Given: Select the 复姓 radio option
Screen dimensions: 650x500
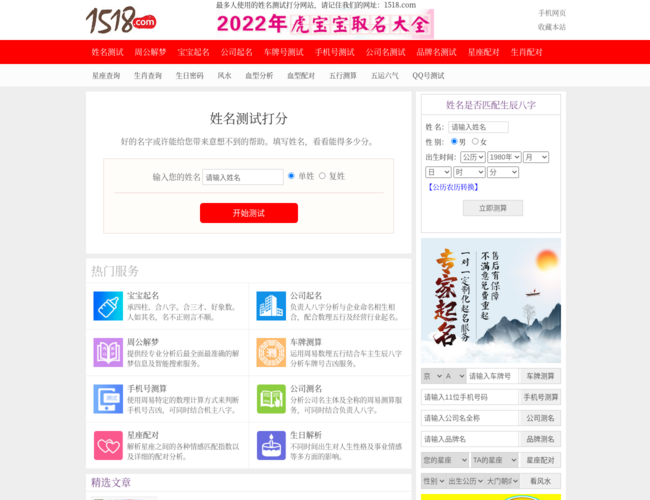Looking at the screenshot, I should [322, 176].
